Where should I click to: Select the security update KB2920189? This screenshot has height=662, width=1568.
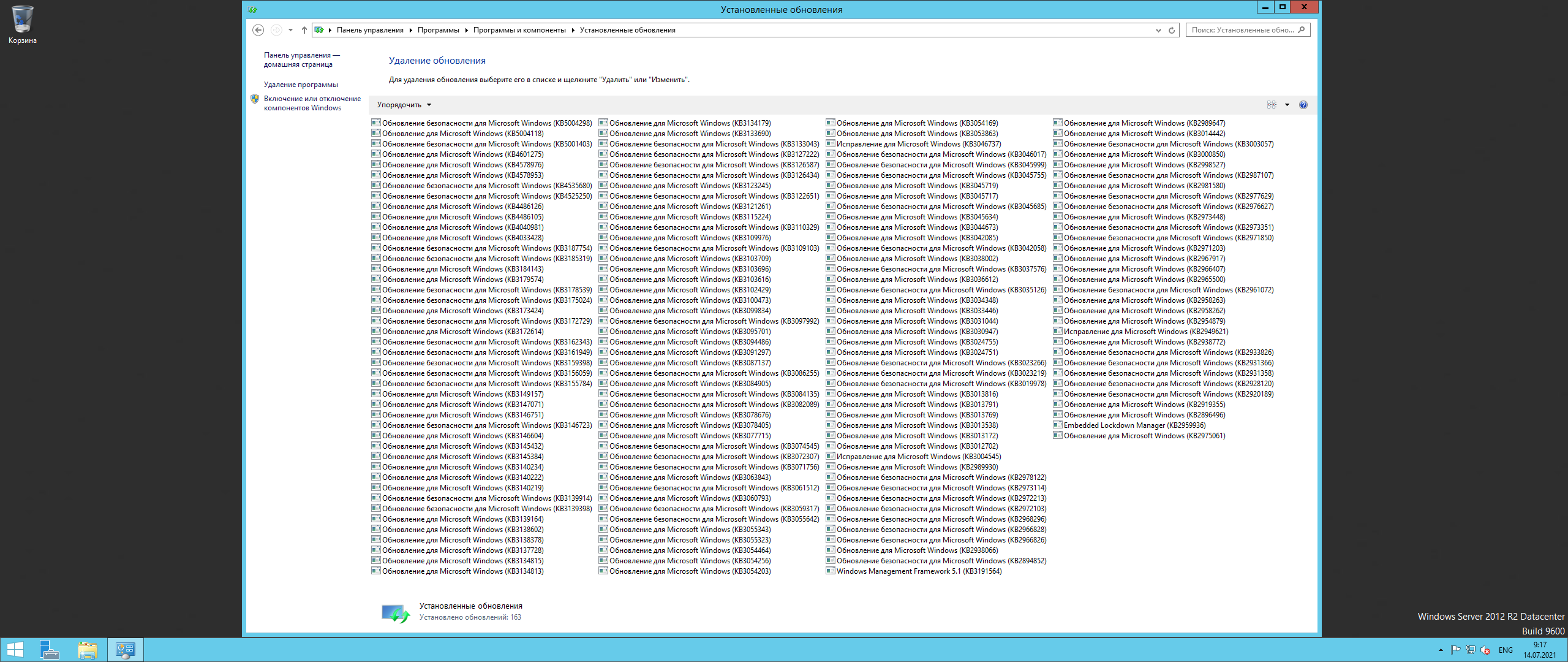[x=1164, y=394]
